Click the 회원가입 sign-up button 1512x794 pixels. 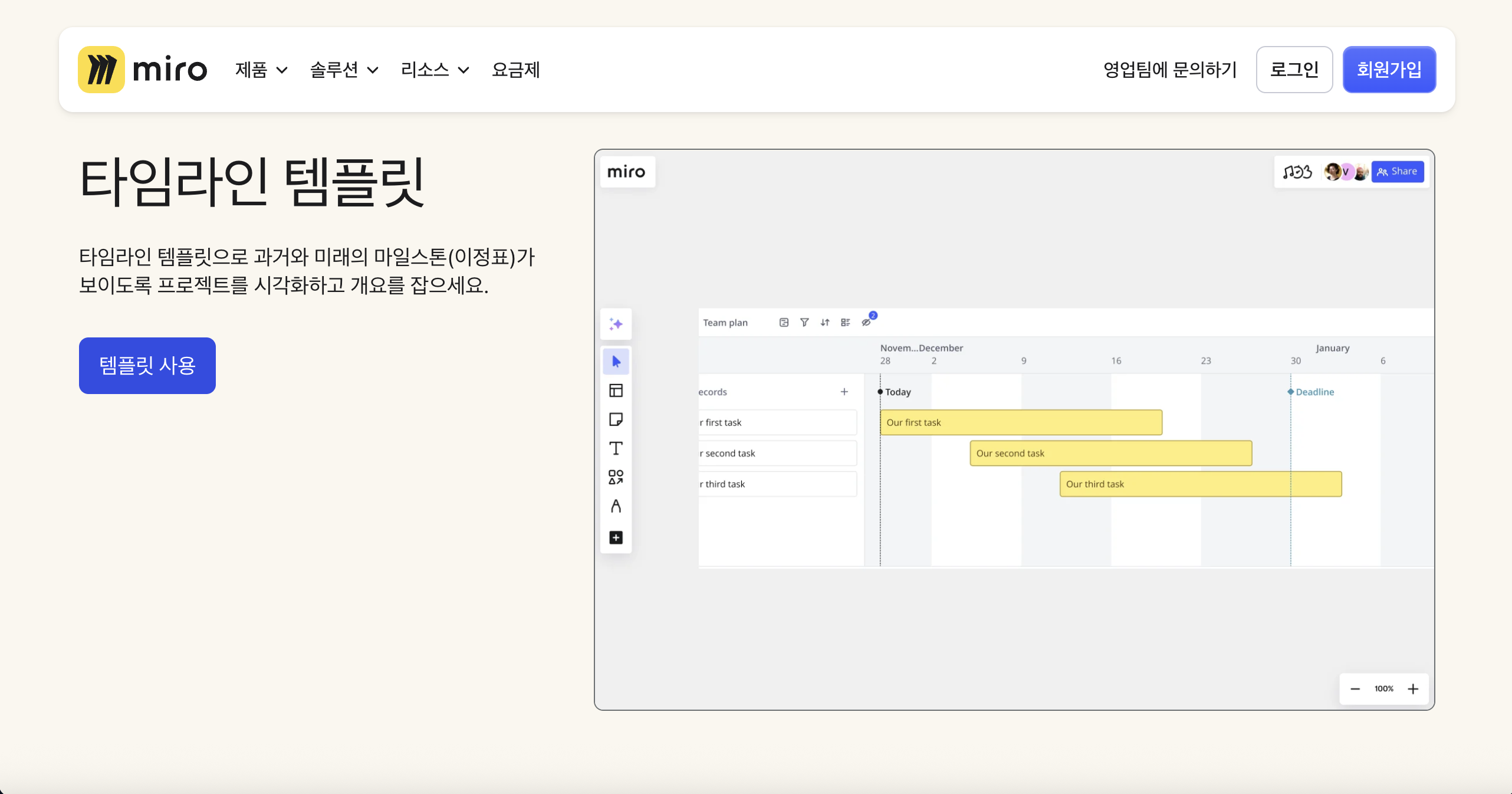1389,70
